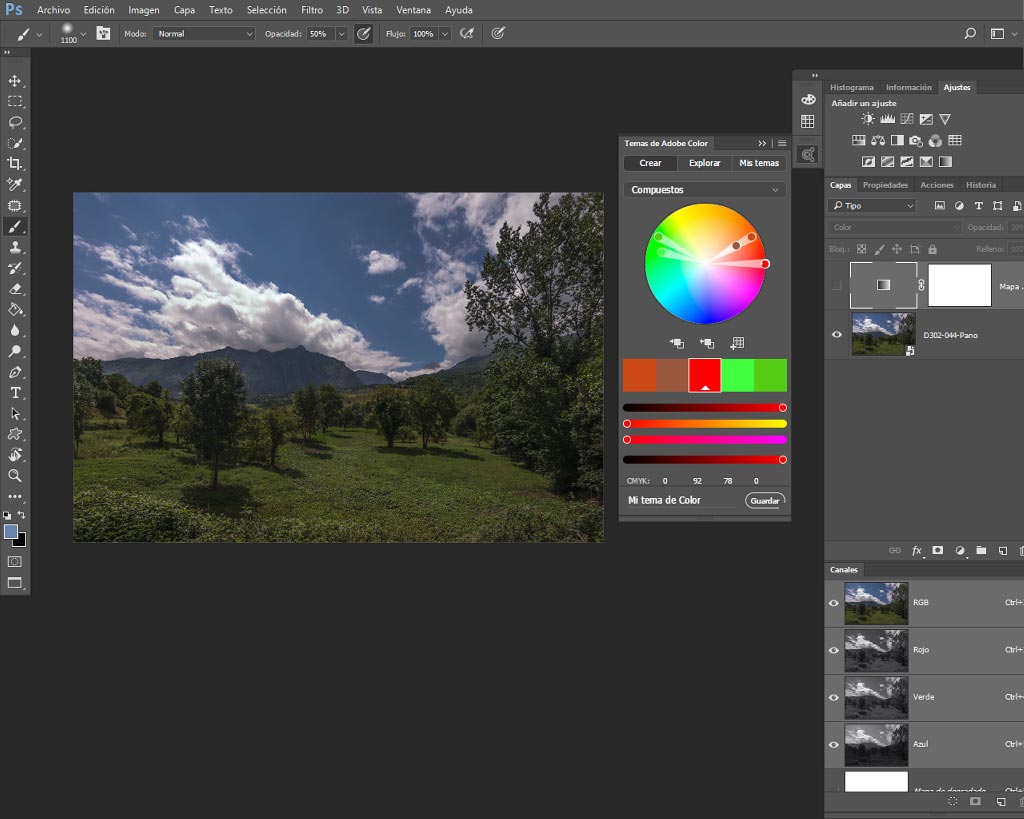Toggle visibility of RGB channel
The width and height of the screenshot is (1024, 819).
coord(834,603)
